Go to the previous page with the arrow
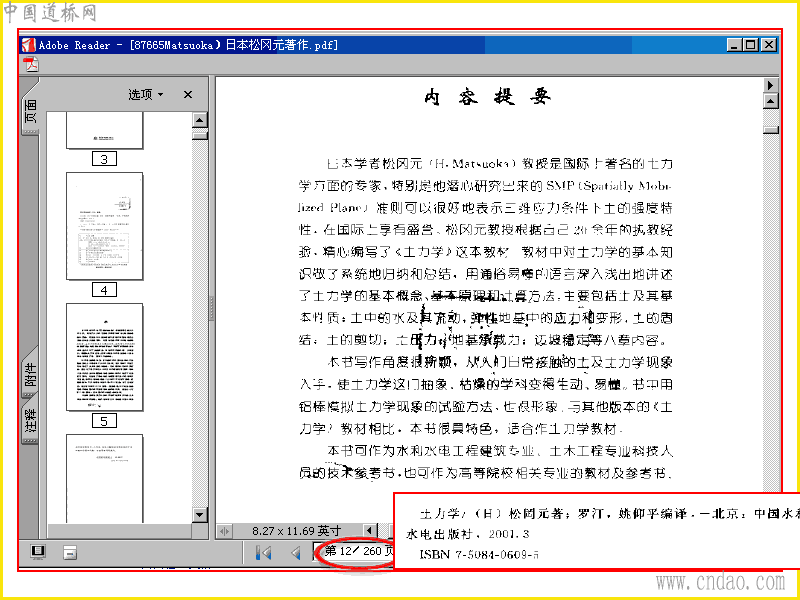Viewport: 800px width, 600px height. pos(295,553)
